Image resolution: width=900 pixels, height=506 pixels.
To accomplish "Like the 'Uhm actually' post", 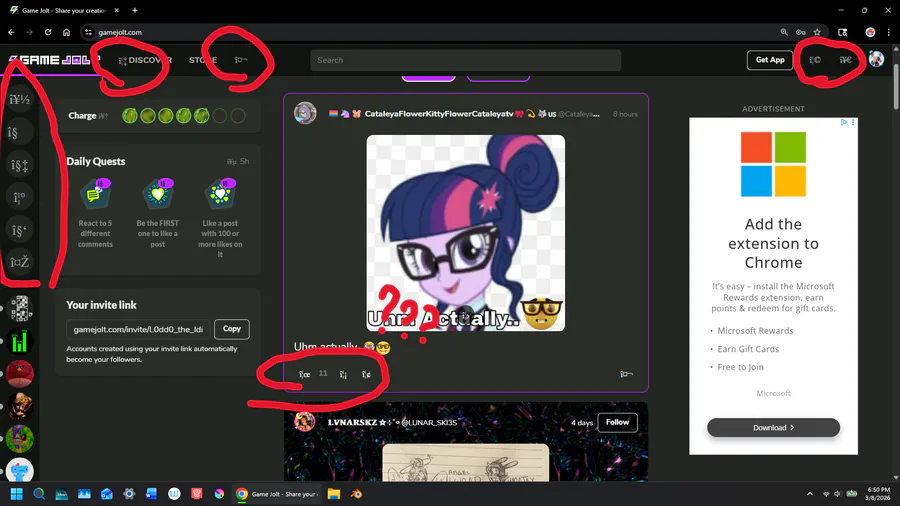I will [304, 374].
